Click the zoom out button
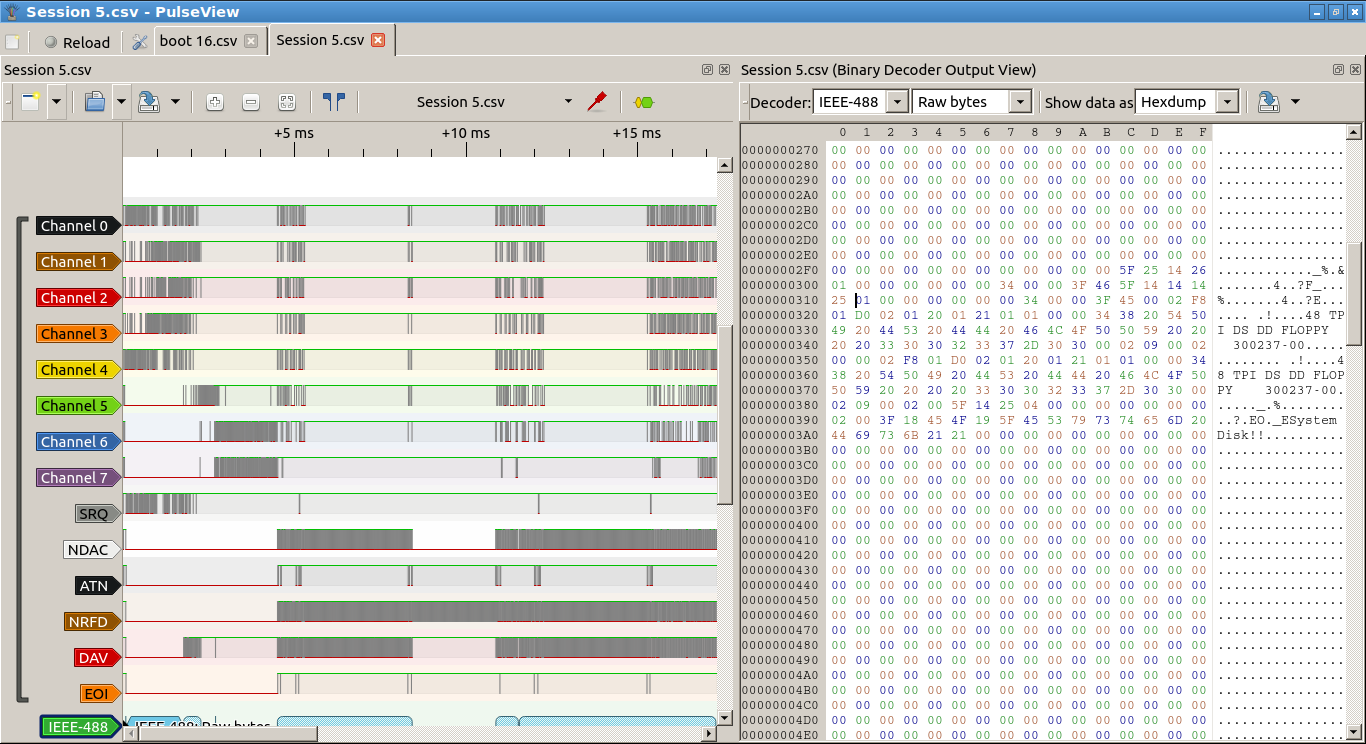Screen dimensions: 1366x744 point(251,102)
